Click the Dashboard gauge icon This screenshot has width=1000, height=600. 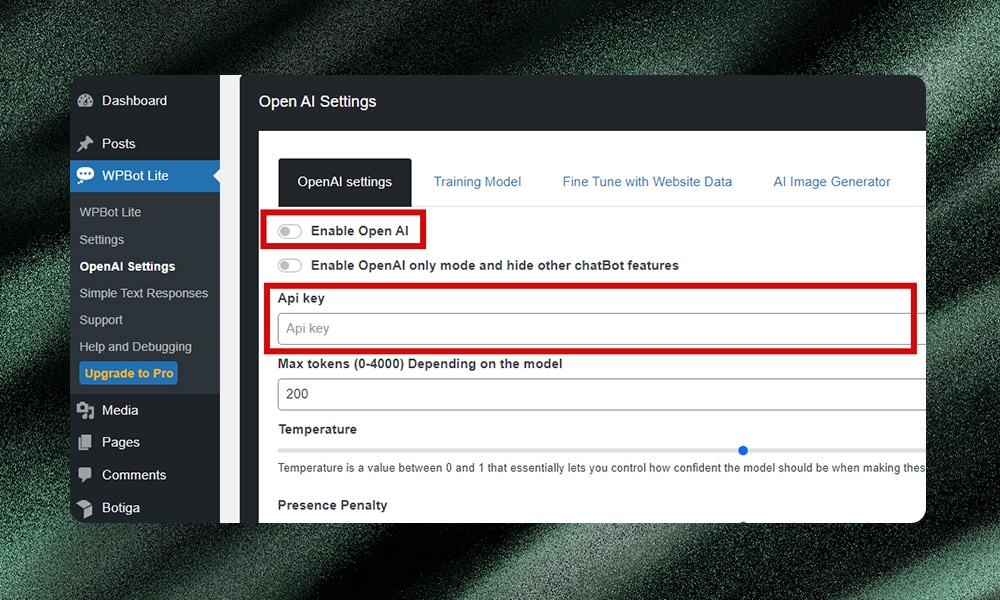[x=85, y=101]
